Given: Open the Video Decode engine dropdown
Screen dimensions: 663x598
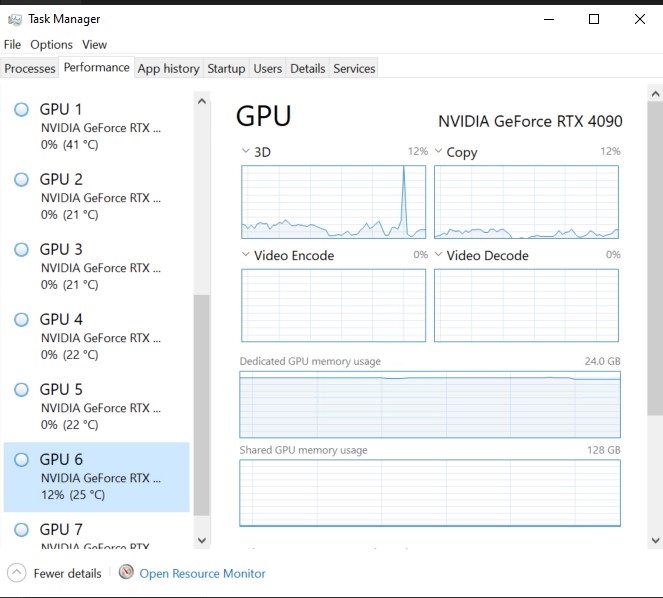Looking at the screenshot, I should tap(439, 255).
